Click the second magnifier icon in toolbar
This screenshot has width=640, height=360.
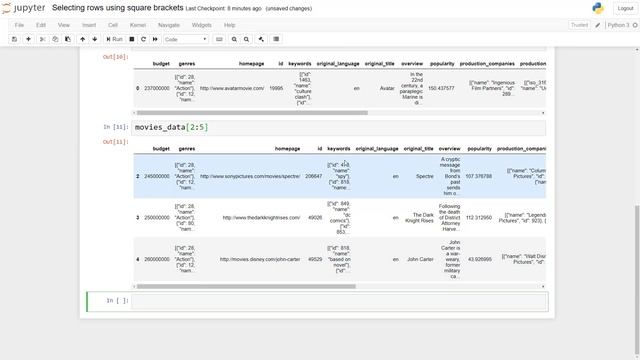point(247,39)
